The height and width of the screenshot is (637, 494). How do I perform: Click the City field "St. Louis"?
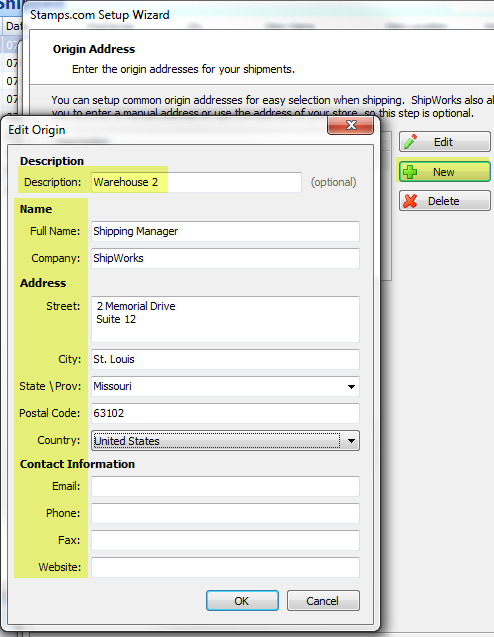(x=225, y=359)
